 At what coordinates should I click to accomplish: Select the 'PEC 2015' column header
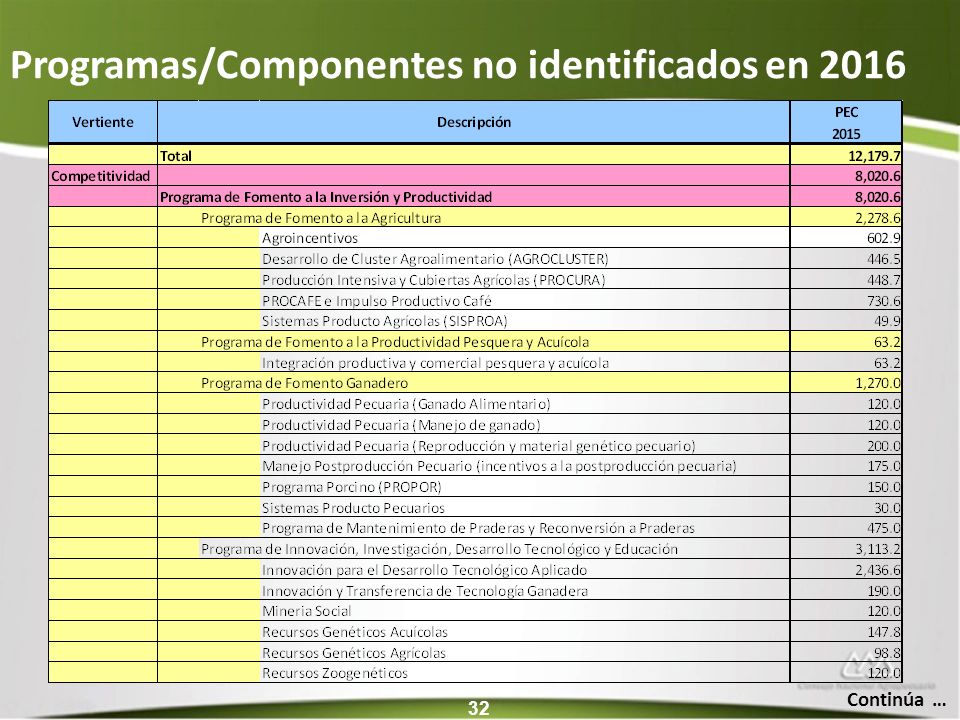pyautogui.click(x=846, y=122)
